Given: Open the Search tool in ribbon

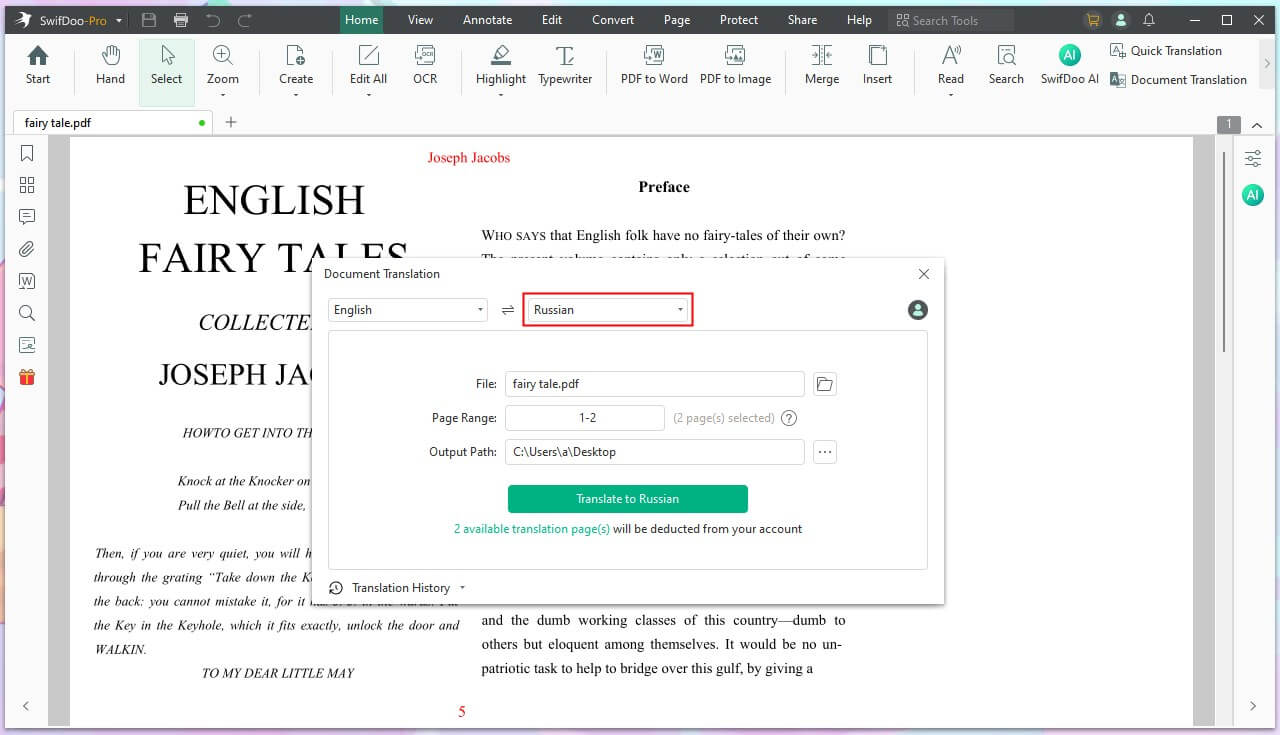Looking at the screenshot, I should click(1006, 65).
